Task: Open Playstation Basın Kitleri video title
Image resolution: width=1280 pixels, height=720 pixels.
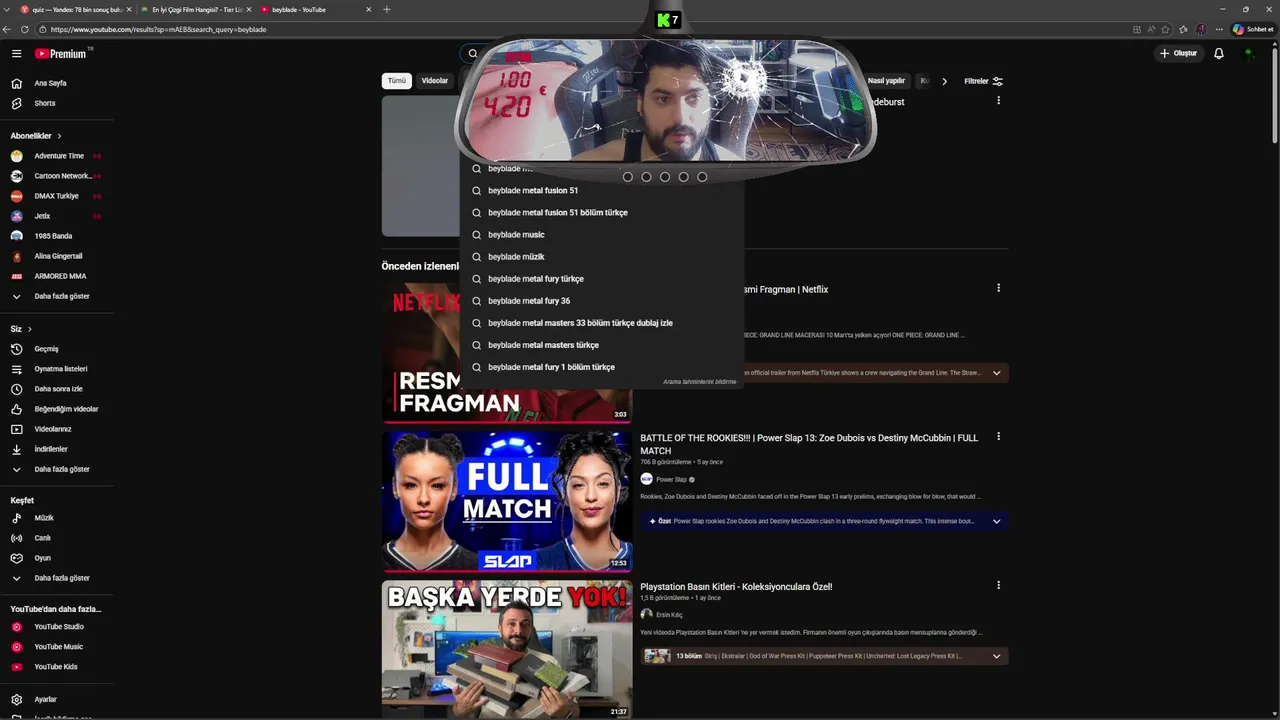Action: [x=736, y=587]
